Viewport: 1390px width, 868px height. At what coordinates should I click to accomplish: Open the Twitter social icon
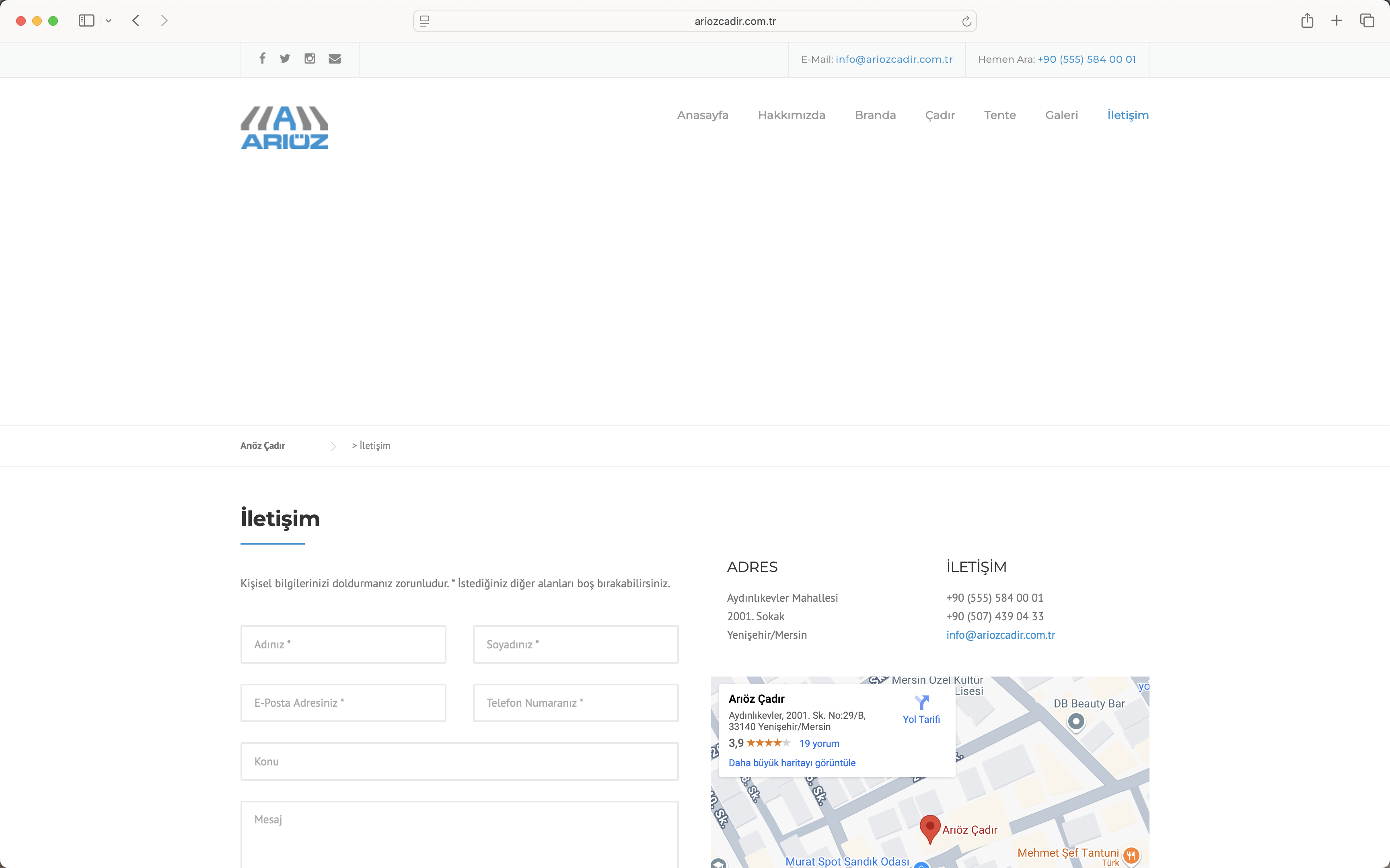285,59
